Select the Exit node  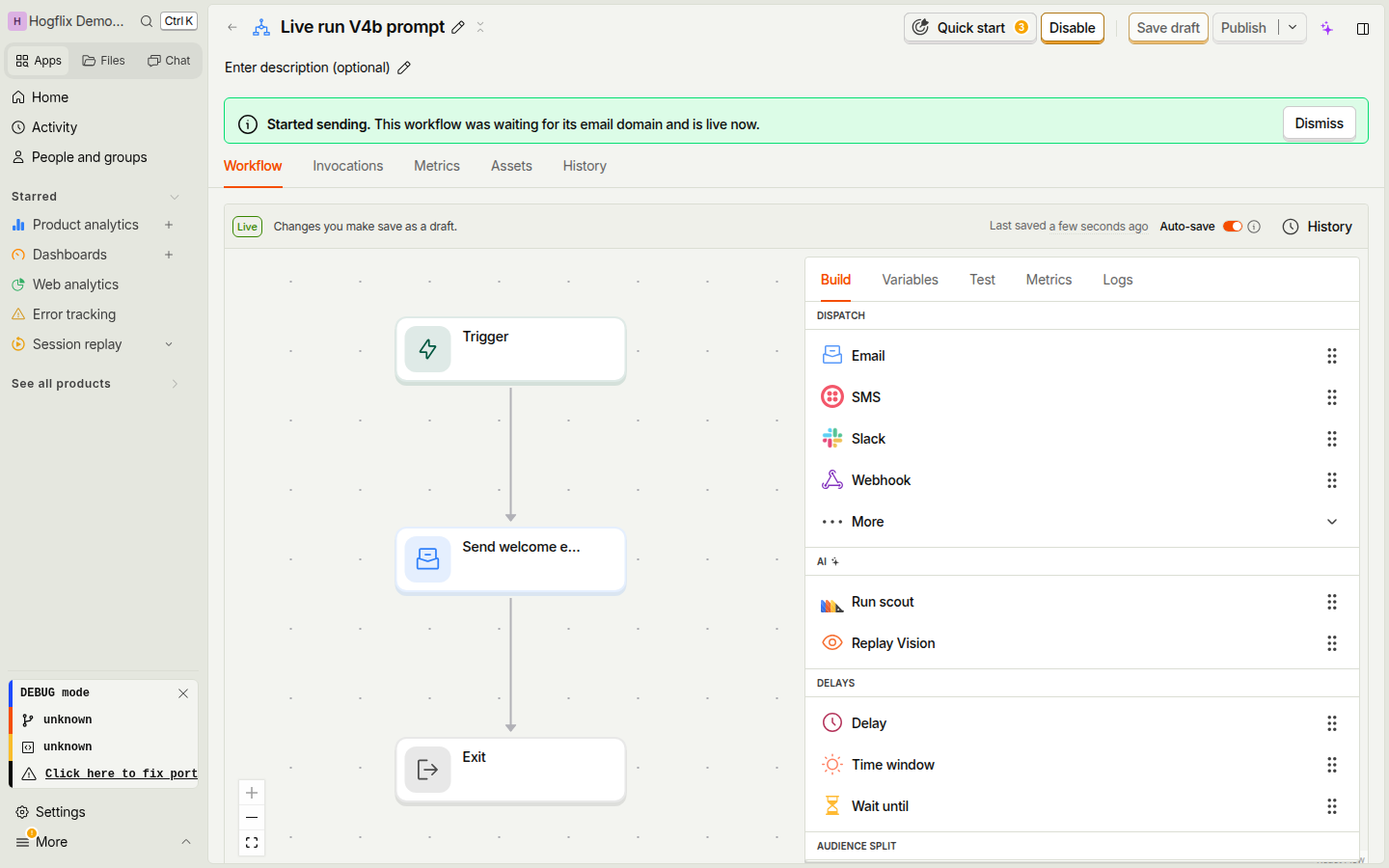(x=510, y=770)
